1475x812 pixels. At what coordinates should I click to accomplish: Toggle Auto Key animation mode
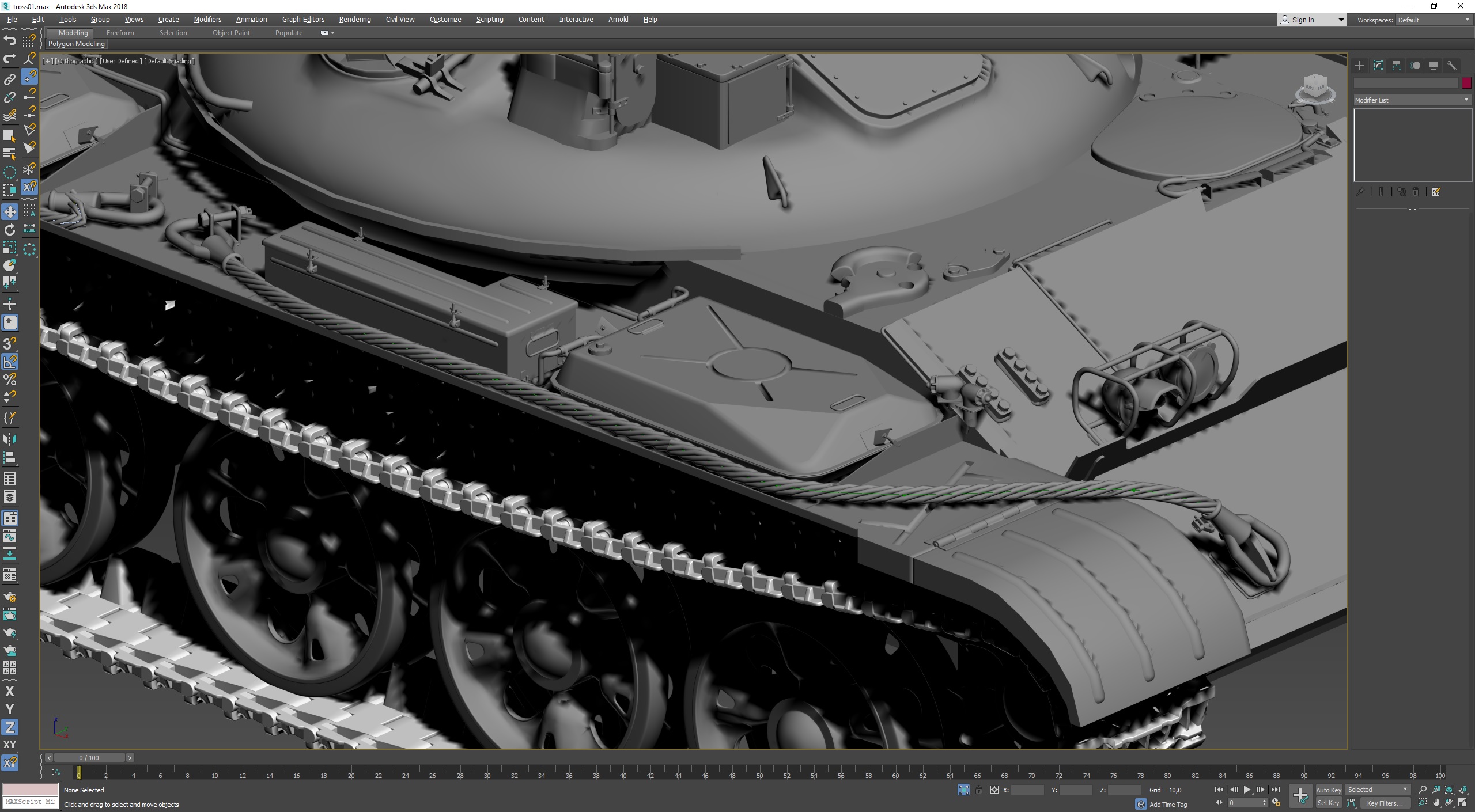point(1328,790)
